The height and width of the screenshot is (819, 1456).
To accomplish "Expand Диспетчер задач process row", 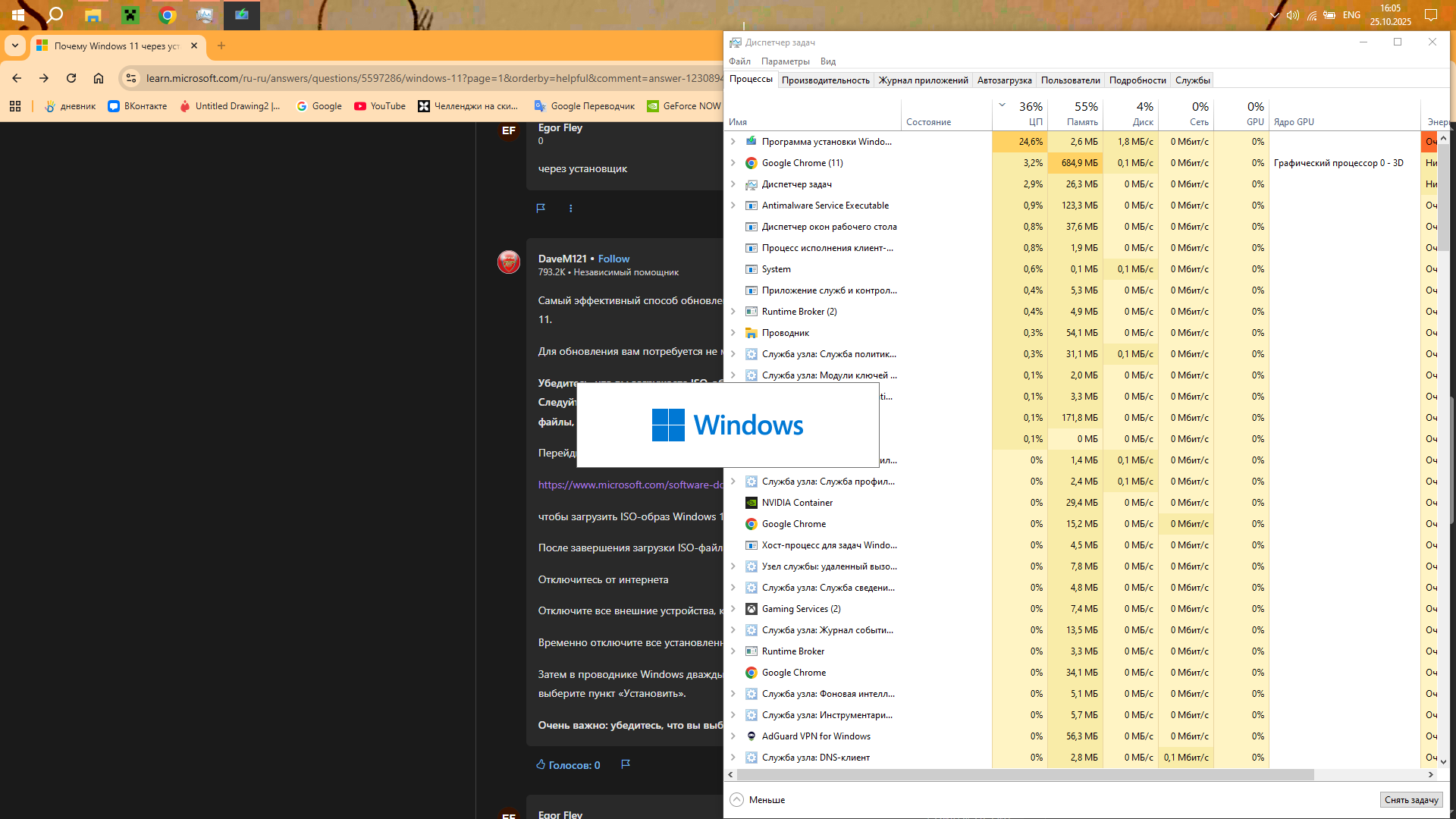I will (x=733, y=184).
